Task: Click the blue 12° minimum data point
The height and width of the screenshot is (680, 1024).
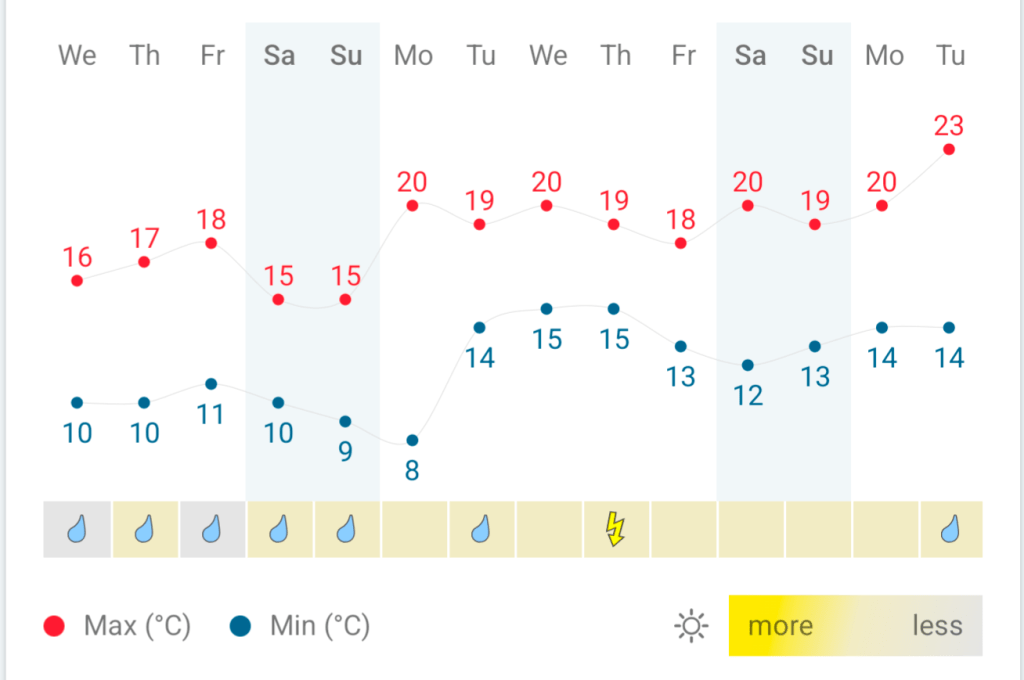Action: tap(748, 365)
